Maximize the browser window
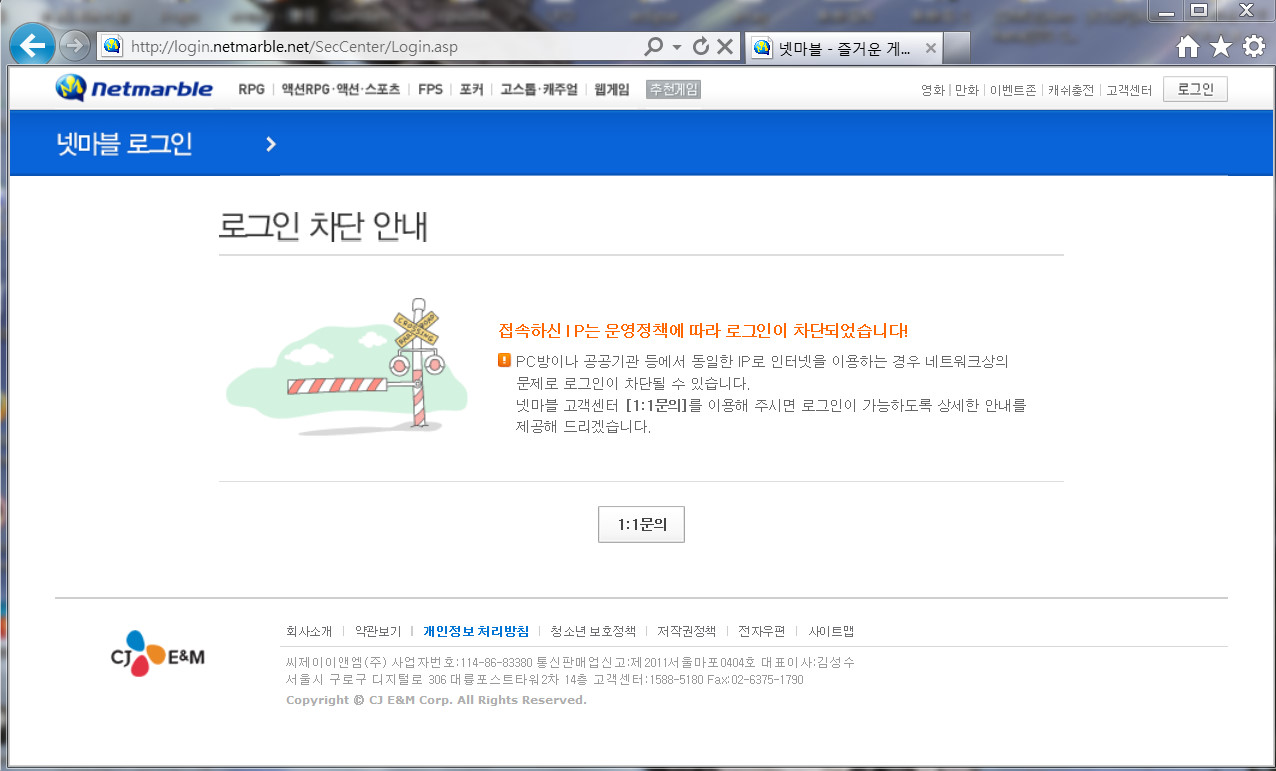The width and height of the screenshot is (1276, 771). coord(1199,10)
